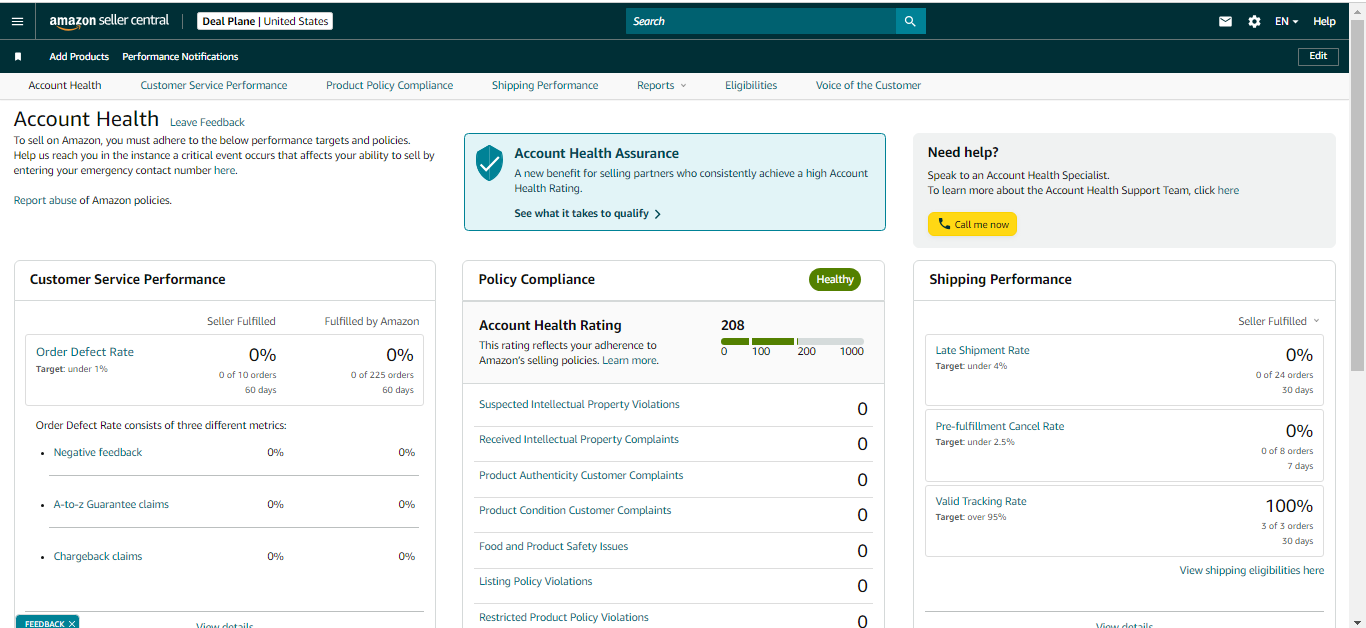Click the emergency contact 'here' link

coord(225,171)
